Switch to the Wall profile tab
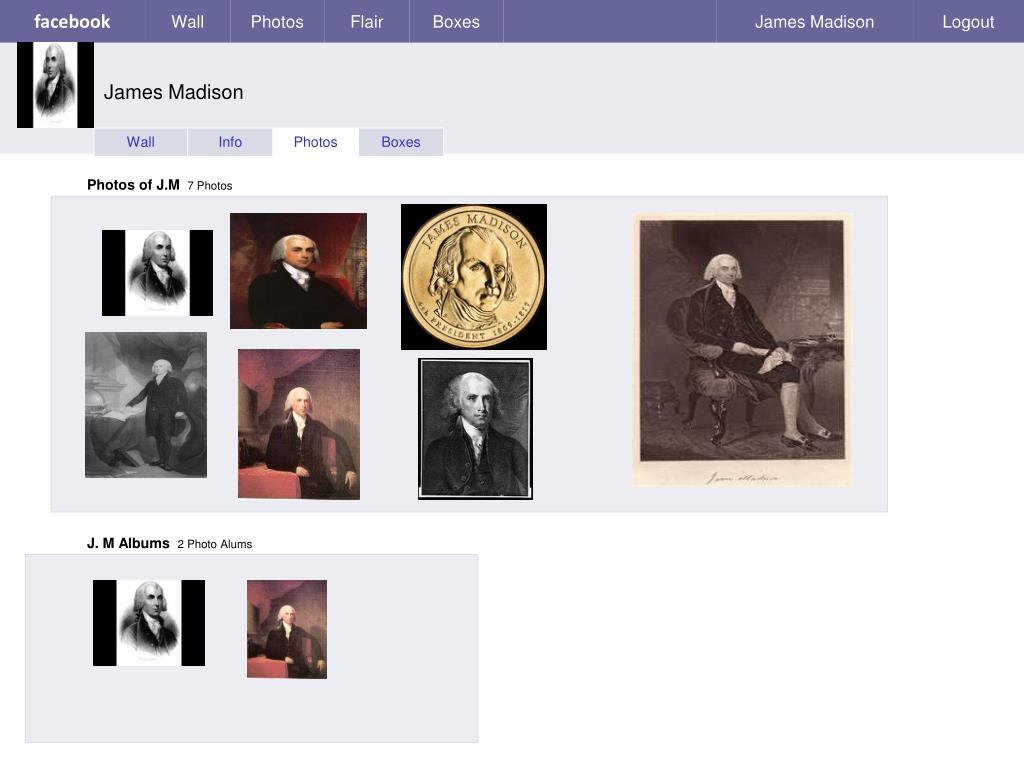Screen dimensions: 1024x768 click(140, 142)
